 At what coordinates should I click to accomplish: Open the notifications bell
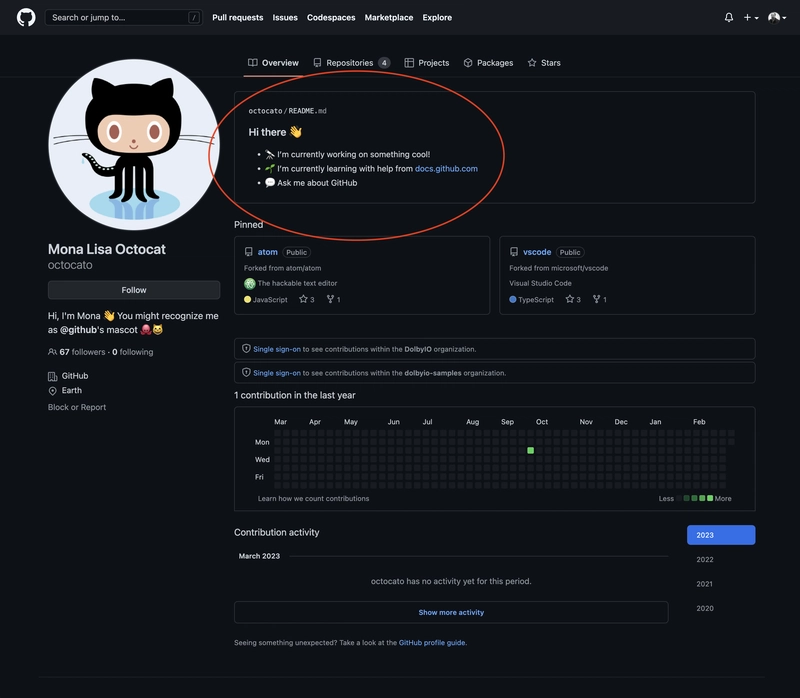729,17
